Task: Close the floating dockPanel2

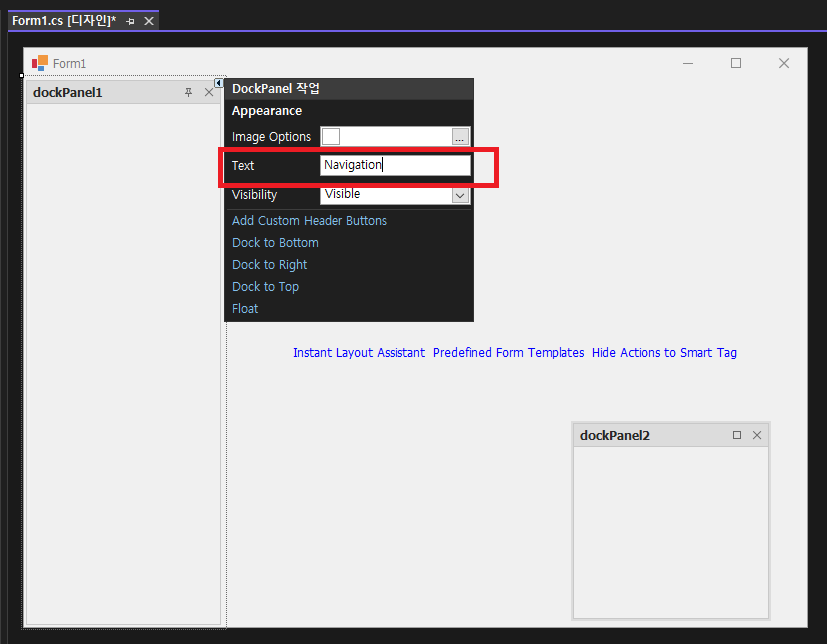Action: [x=757, y=435]
